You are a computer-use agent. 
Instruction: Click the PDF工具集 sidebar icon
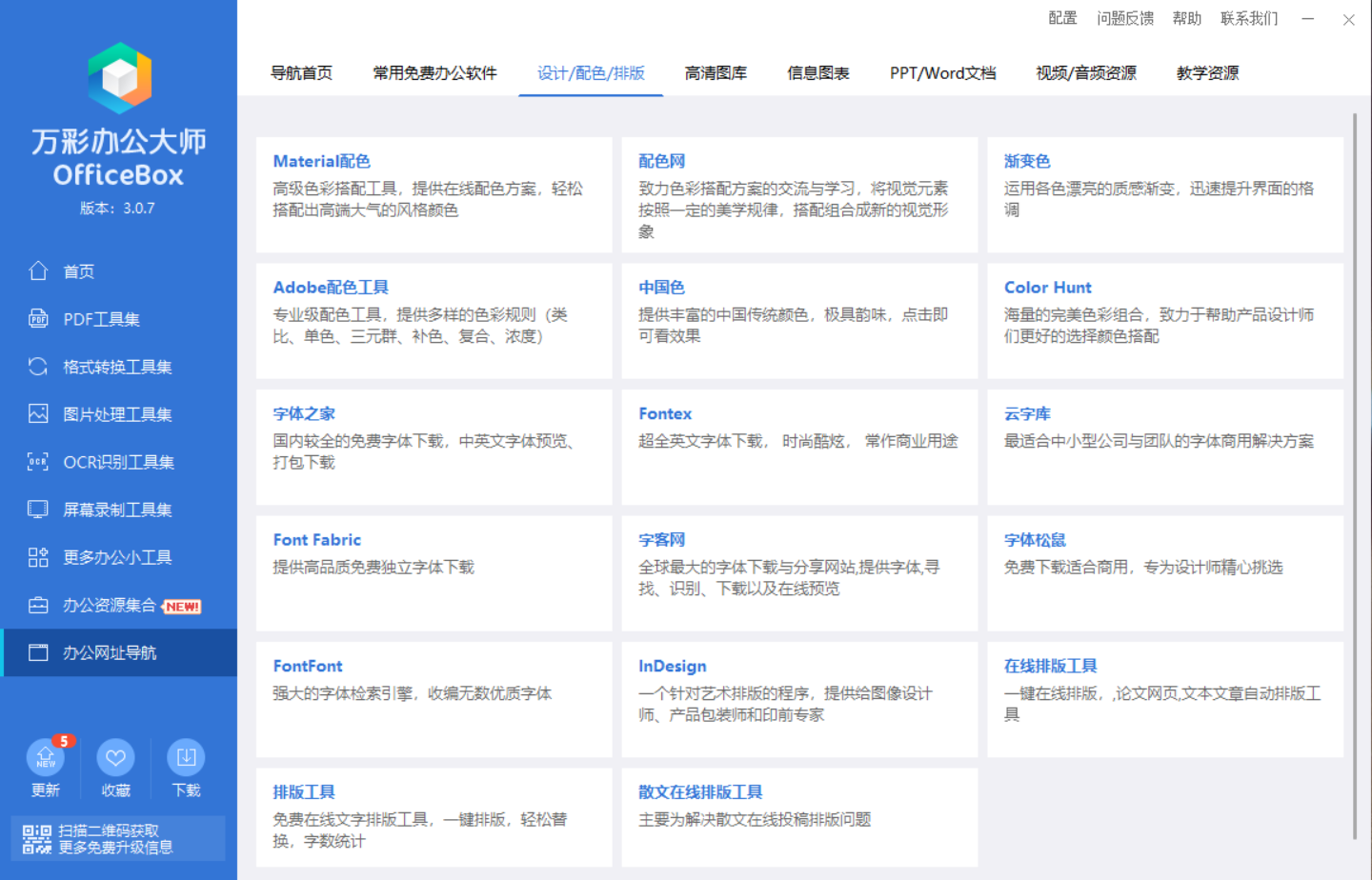tap(38, 319)
